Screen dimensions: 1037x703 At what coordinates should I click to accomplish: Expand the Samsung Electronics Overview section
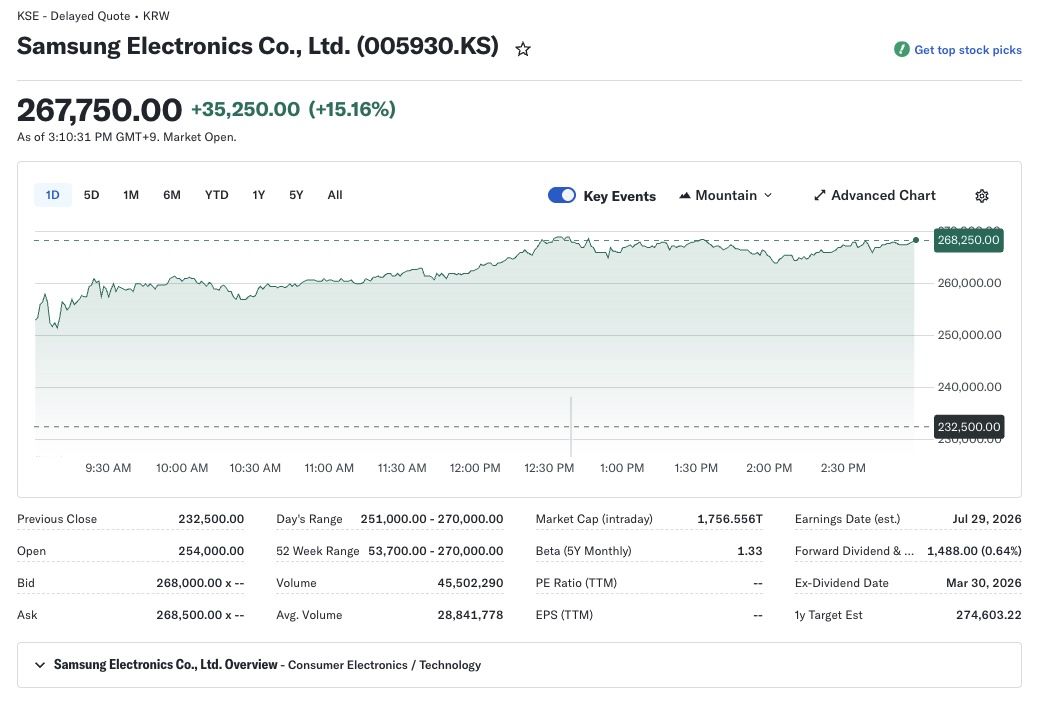coord(519,665)
